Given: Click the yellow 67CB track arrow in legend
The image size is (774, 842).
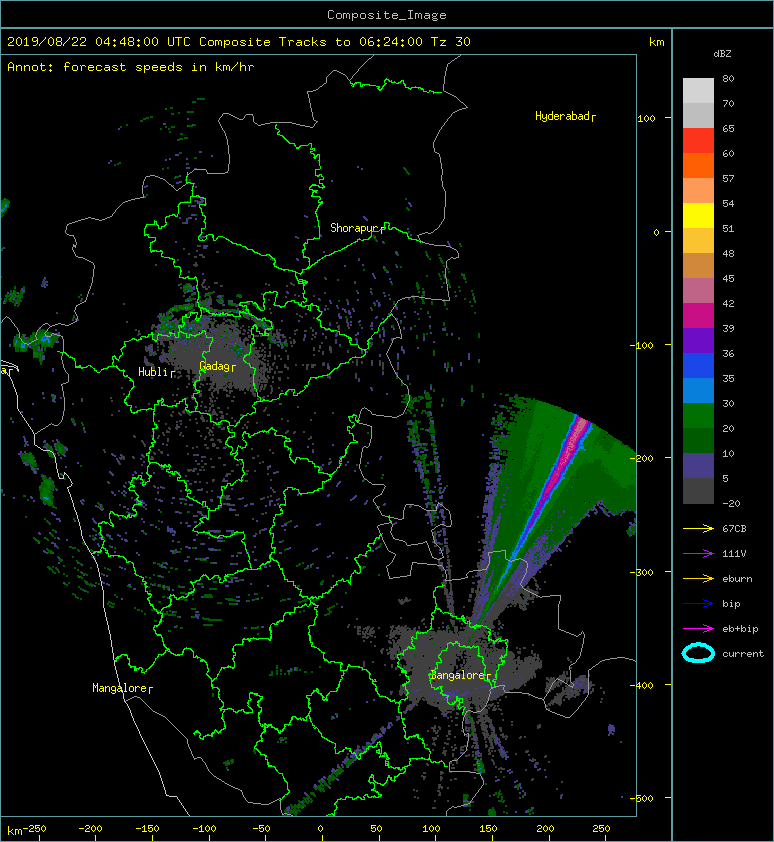Looking at the screenshot, I should click(x=698, y=529).
